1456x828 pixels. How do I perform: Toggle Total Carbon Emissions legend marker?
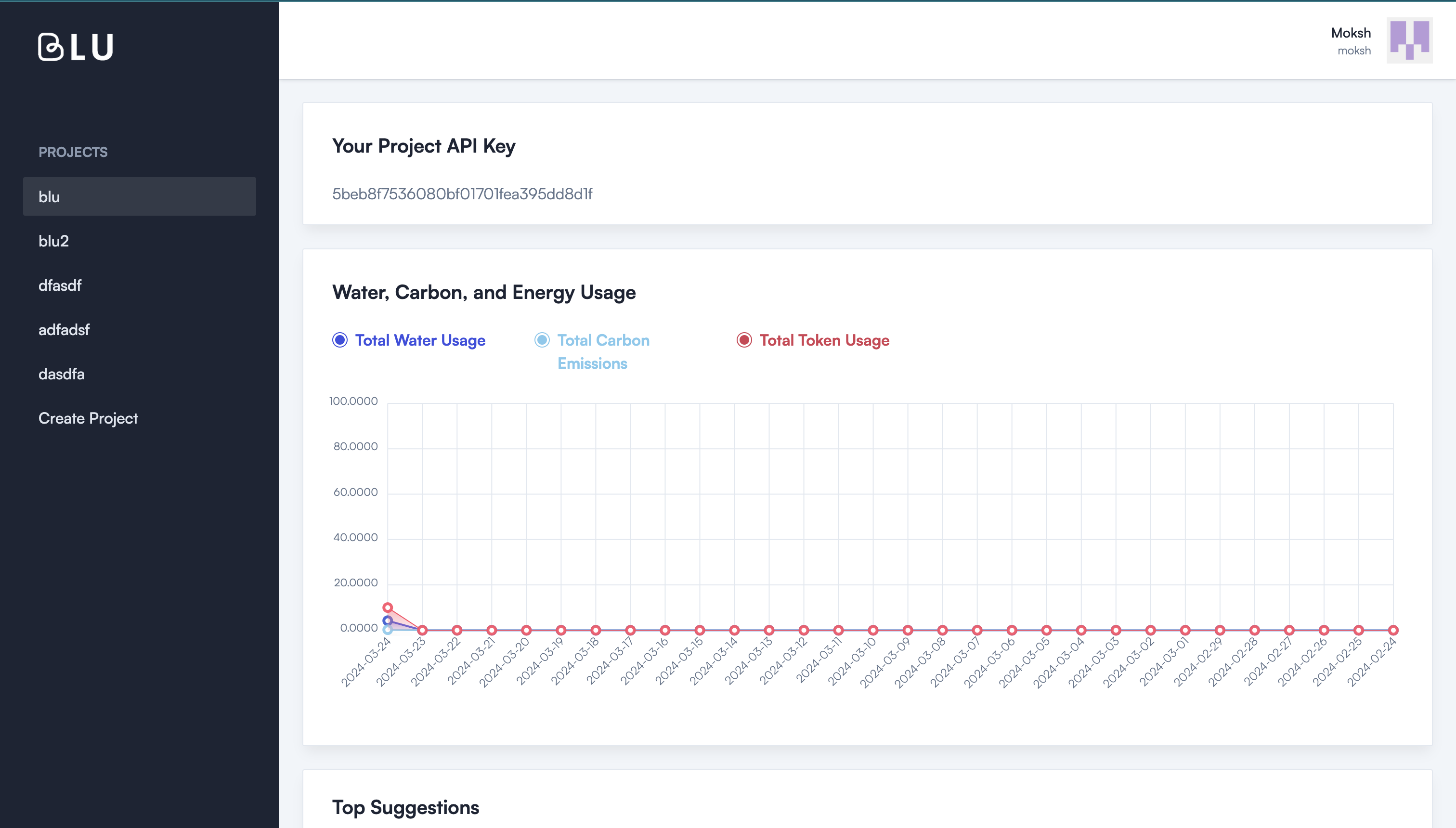coord(542,340)
